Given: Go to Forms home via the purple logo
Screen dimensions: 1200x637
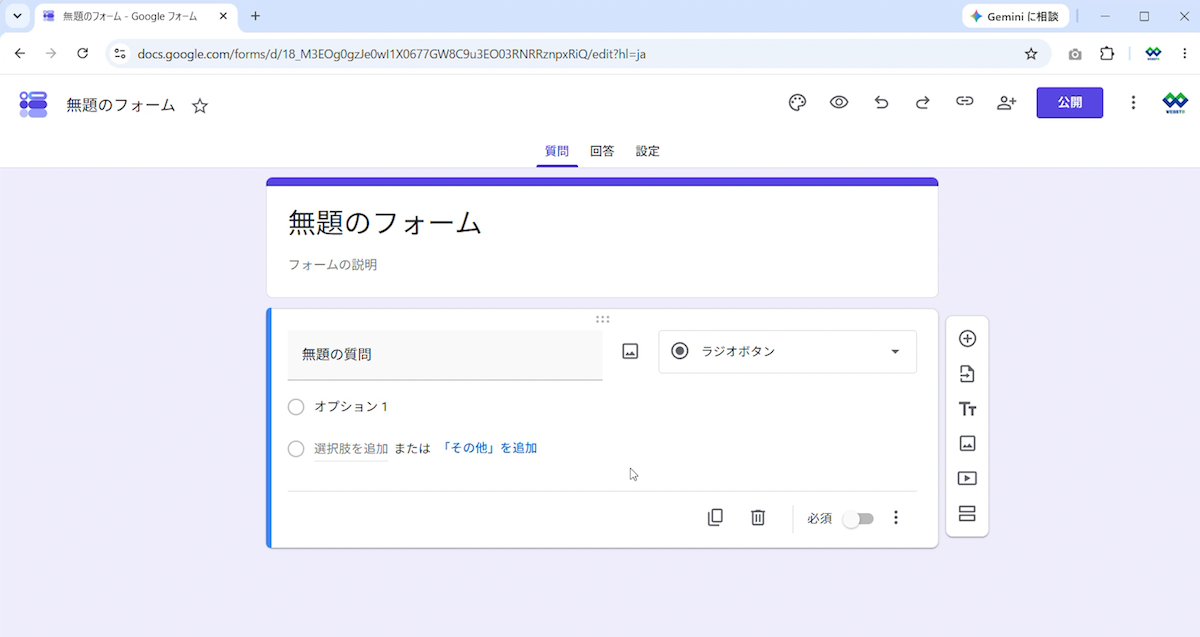Looking at the screenshot, I should click(x=33, y=104).
